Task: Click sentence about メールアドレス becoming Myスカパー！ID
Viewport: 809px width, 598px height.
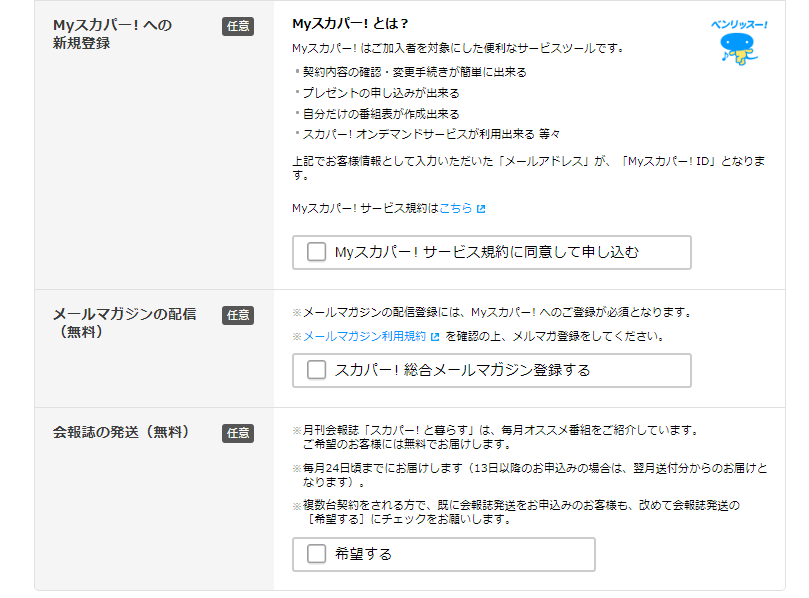Action: 529,168
